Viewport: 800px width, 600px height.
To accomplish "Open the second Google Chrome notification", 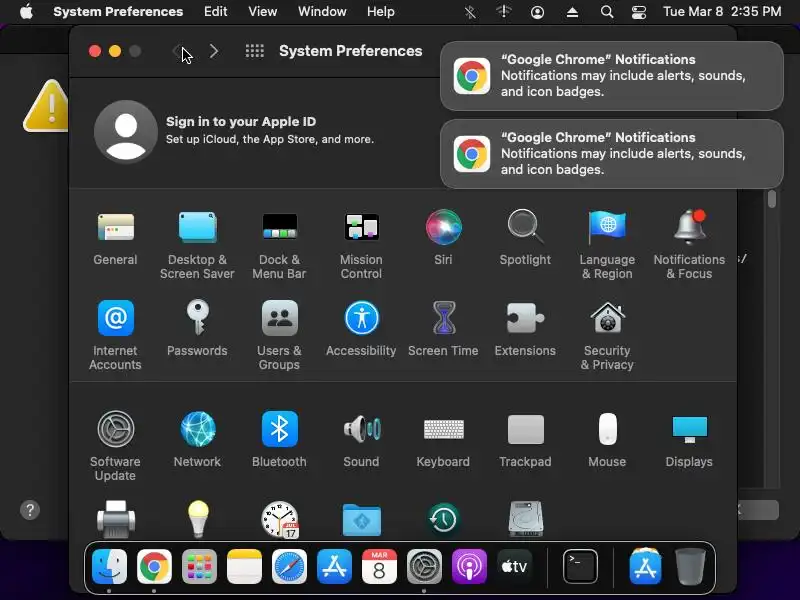I will [612, 154].
